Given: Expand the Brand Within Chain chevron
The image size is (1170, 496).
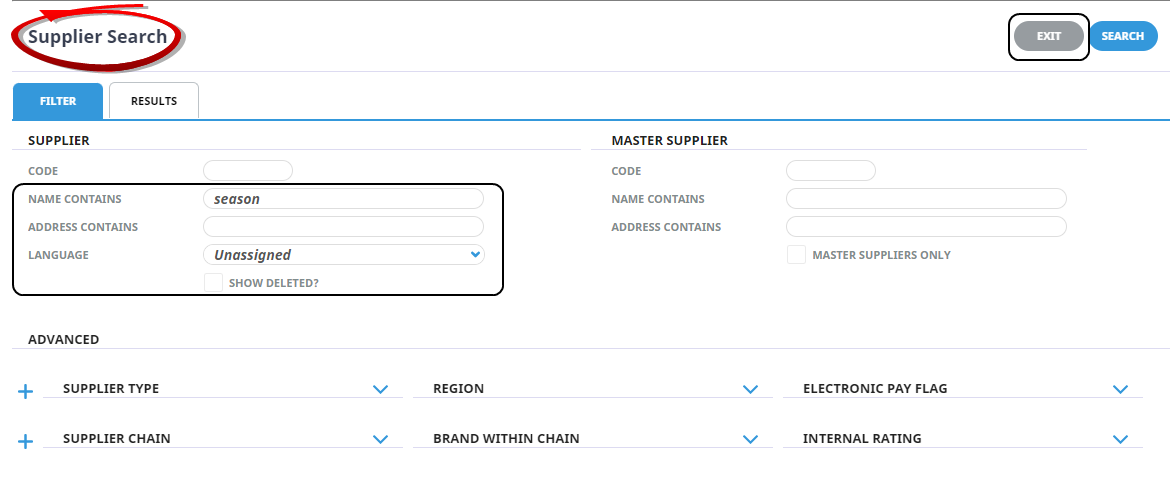Looking at the screenshot, I should (750, 439).
